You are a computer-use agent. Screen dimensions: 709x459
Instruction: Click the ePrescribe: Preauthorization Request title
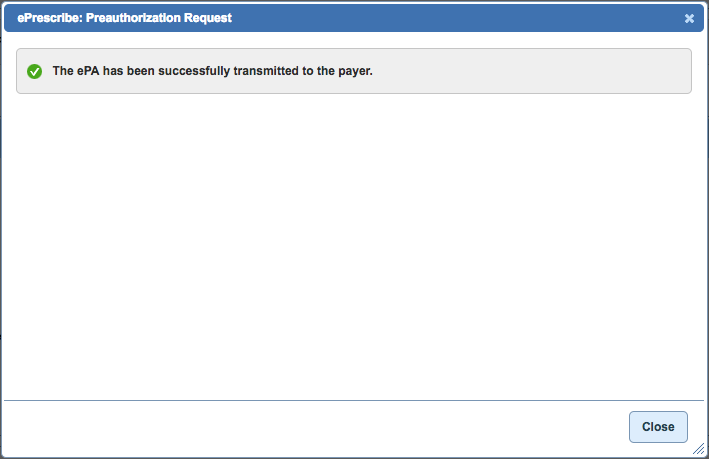point(124,18)
